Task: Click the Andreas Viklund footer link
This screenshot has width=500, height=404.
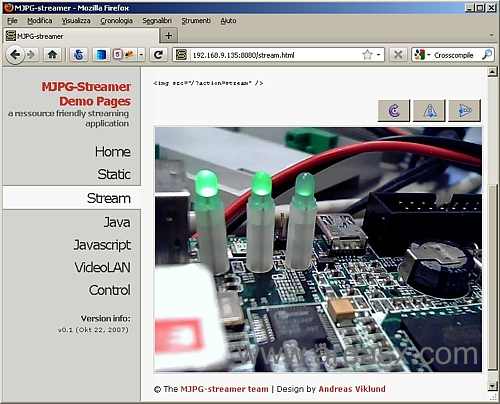Action: click(x=352, y=389)
